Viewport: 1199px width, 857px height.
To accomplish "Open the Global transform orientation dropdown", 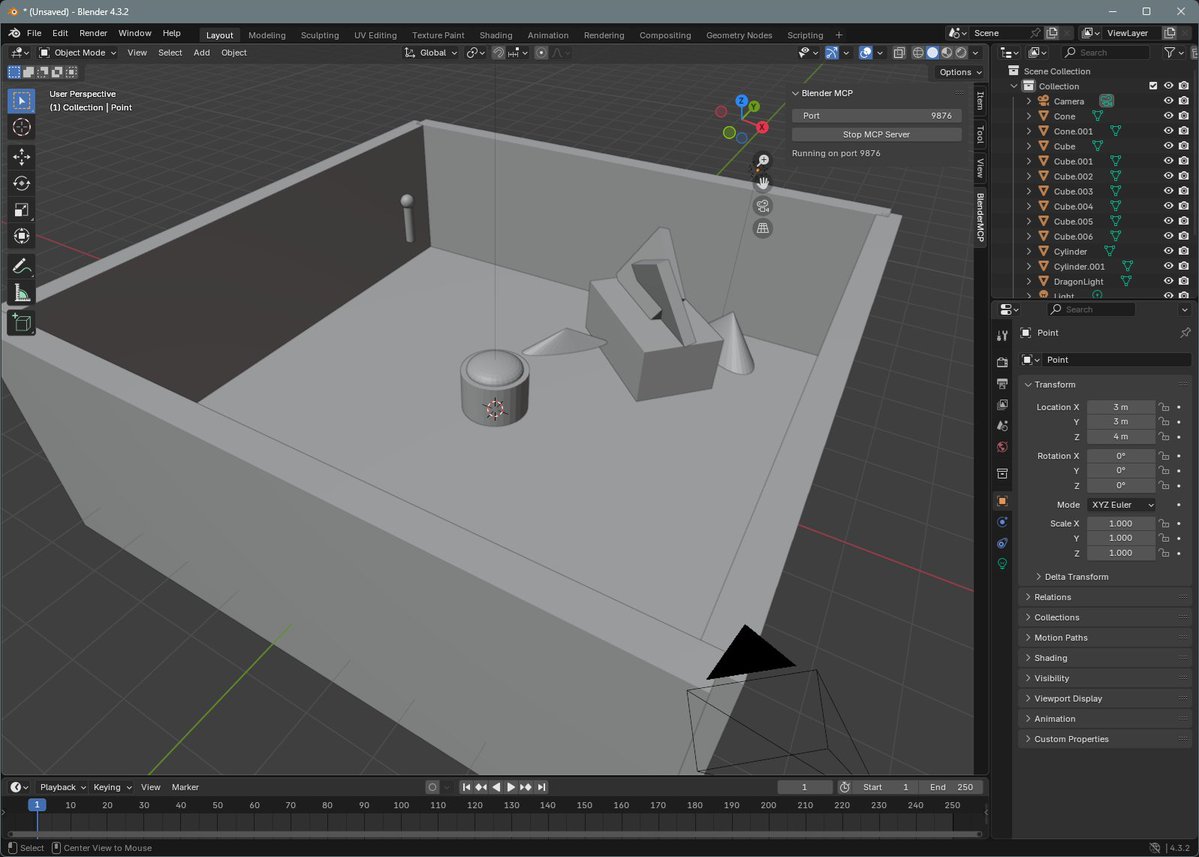I will pos(431,53).
